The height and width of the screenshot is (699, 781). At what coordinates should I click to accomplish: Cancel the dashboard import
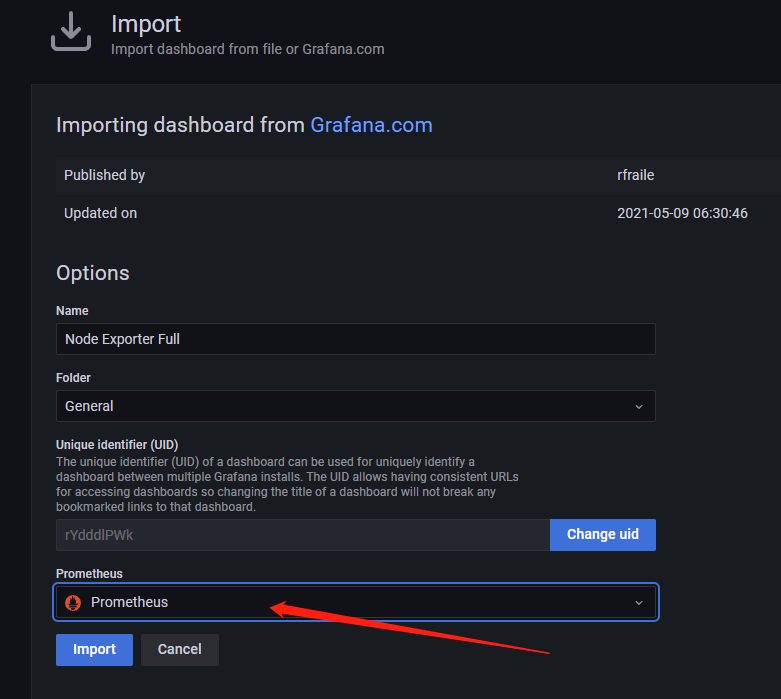[180, 649]
